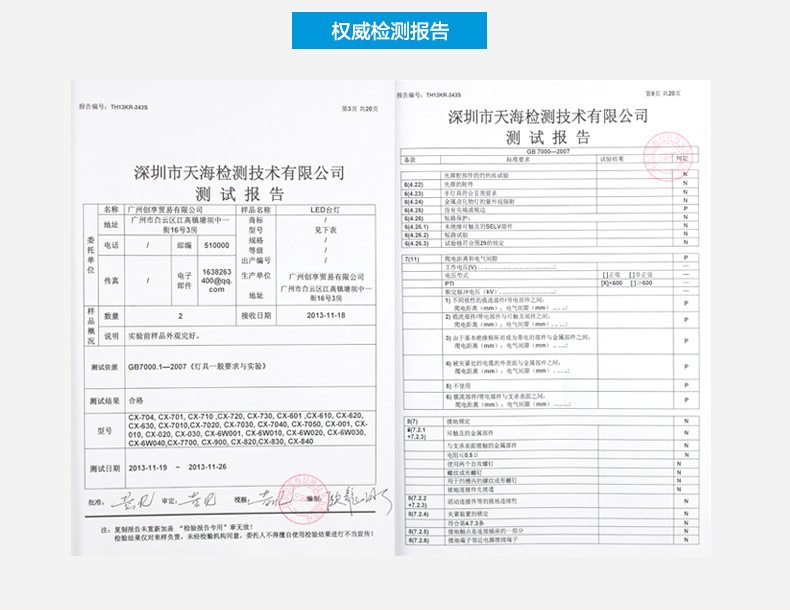The height and width of the screenshot is (610, 790).
Task: Click the 试验结果 column header
Action: [x=612, y=159]
